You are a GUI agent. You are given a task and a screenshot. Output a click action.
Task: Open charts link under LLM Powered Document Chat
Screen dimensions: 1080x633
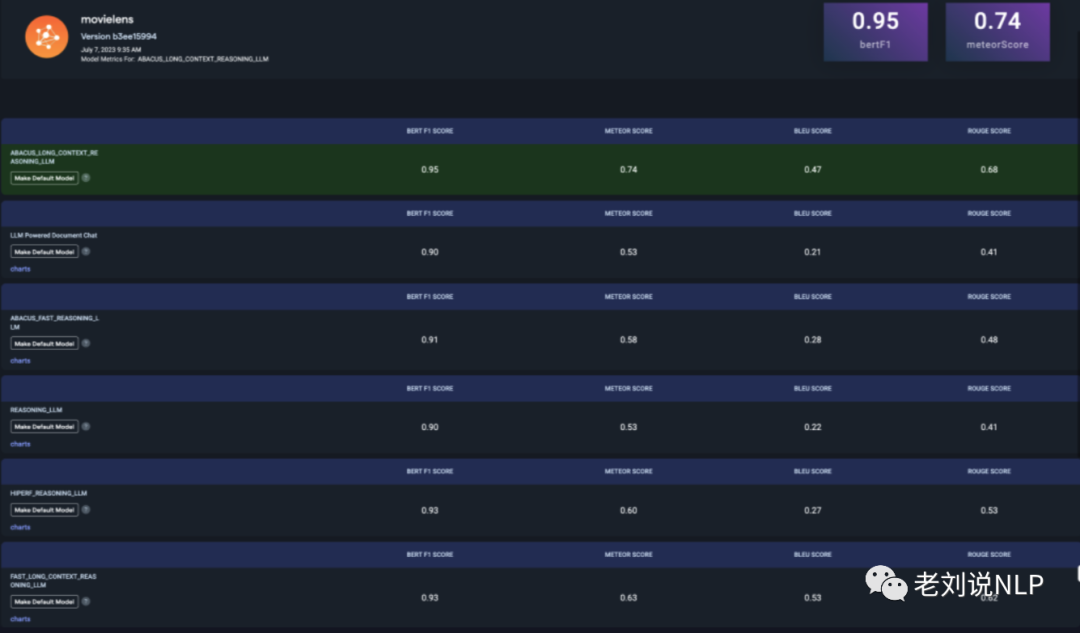pos(20,269)
